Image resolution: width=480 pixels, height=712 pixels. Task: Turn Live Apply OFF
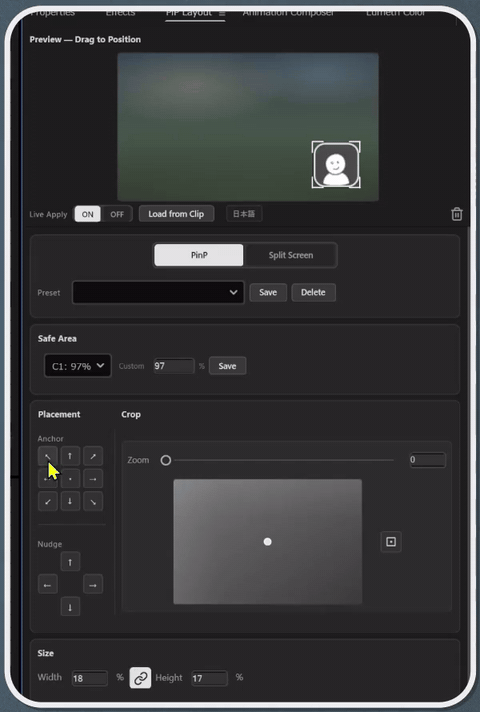[117, 214]
